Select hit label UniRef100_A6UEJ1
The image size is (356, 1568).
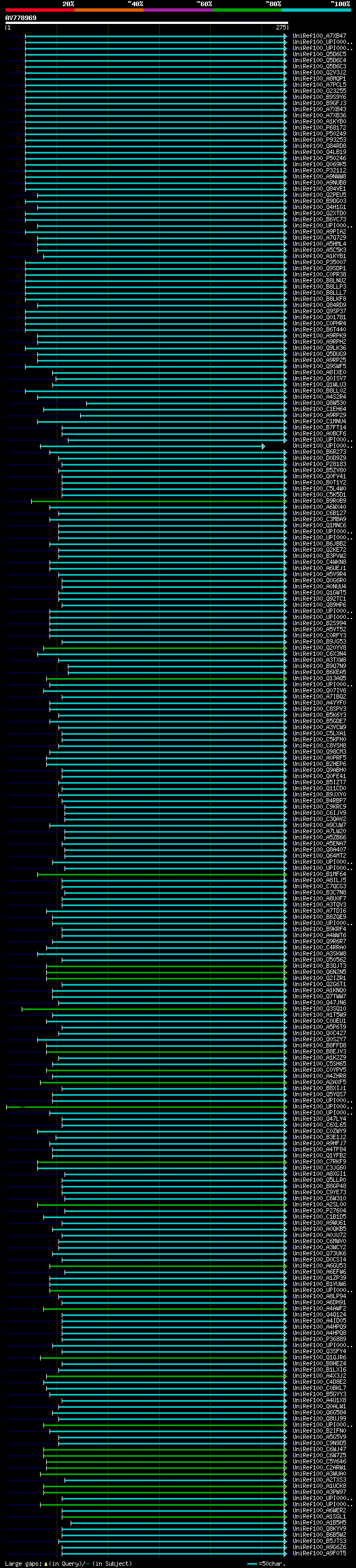coord(319,568)
